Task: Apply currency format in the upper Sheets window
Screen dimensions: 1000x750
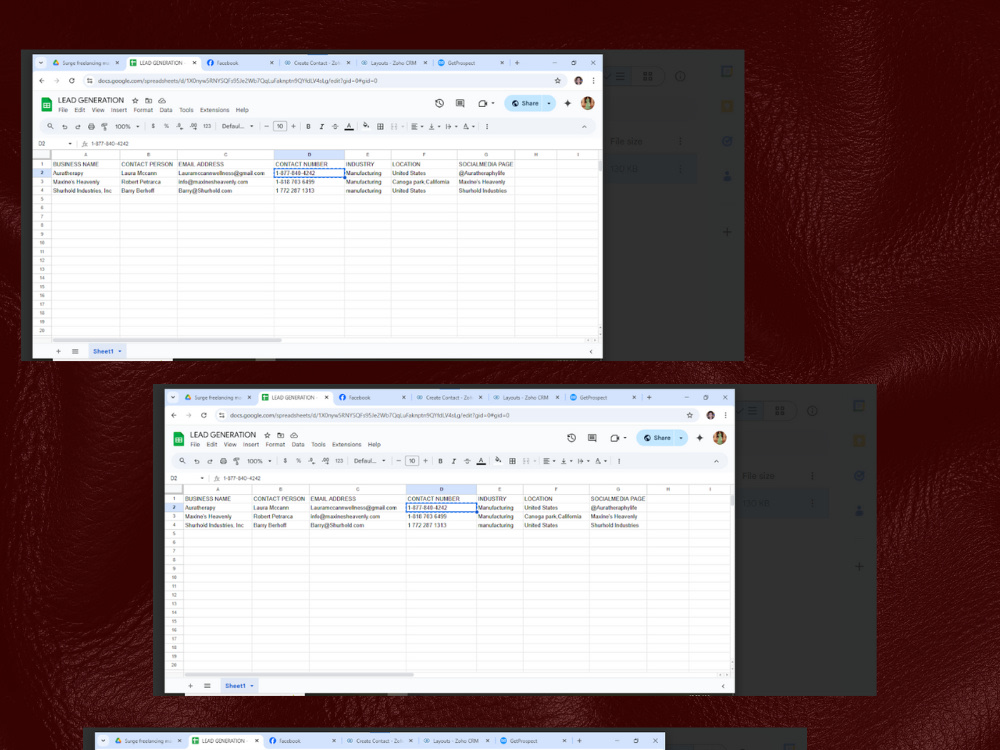Action: pyautogui.click(x=153, y=126)
